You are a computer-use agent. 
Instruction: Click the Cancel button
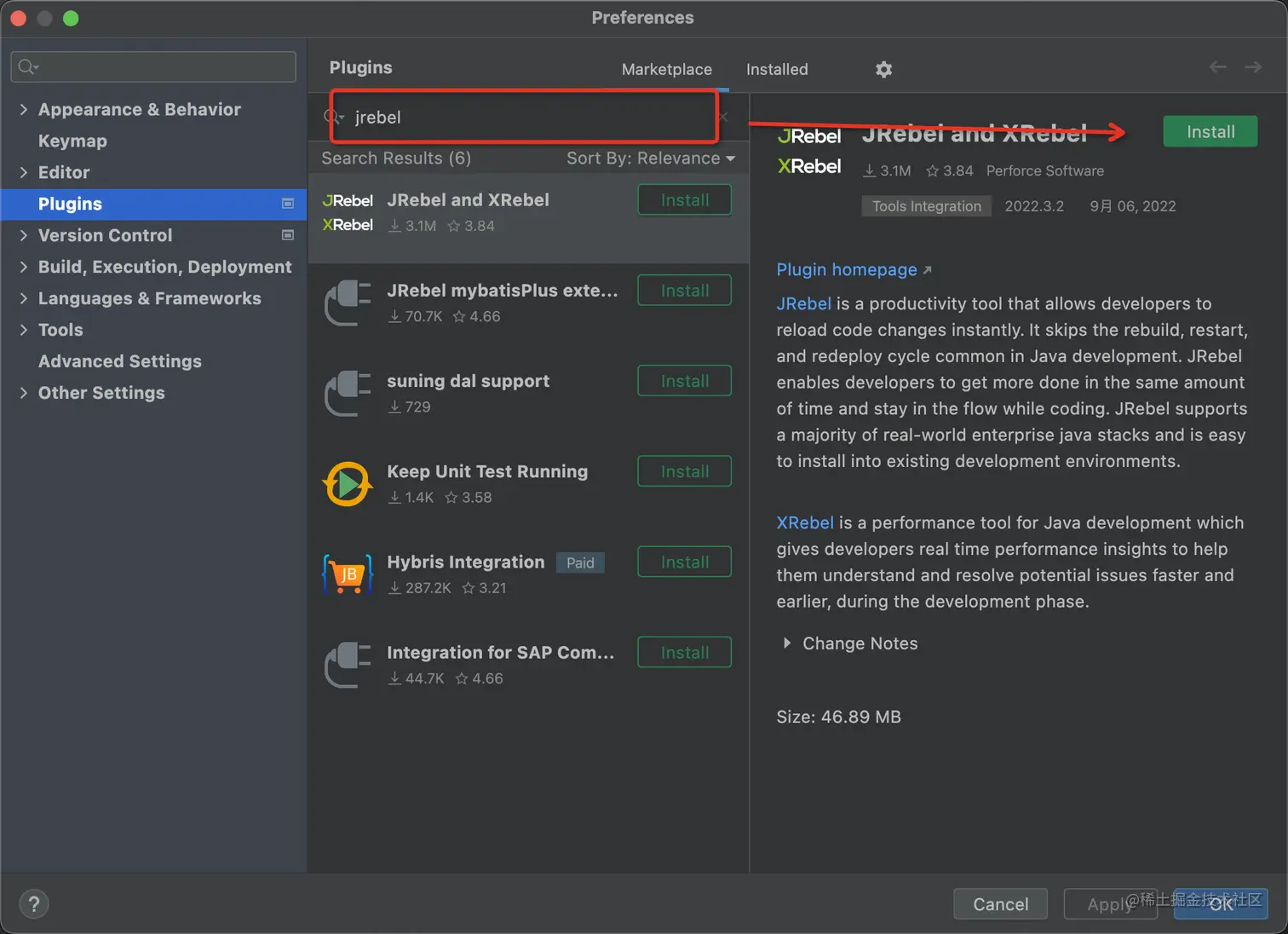click(x=1000, y=904)
